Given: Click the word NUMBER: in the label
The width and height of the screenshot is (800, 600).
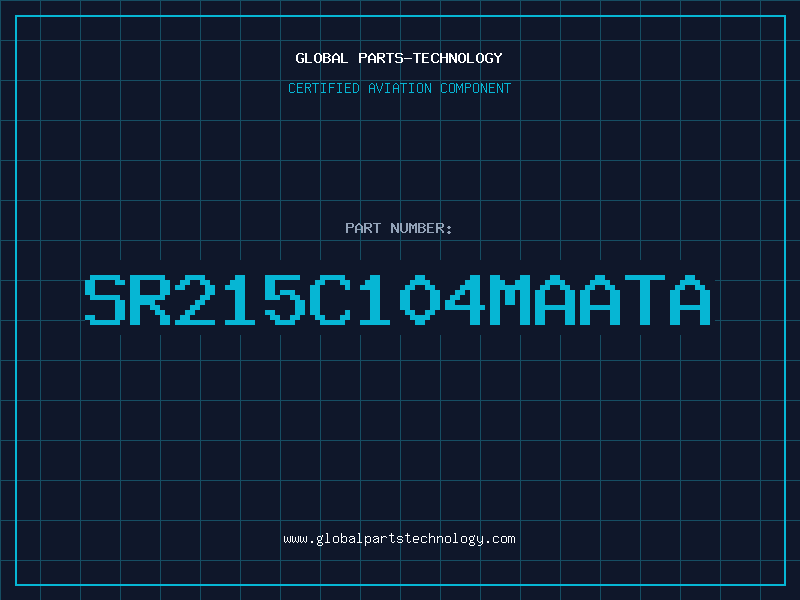Looking at the screenshot, I should point(421,228).
